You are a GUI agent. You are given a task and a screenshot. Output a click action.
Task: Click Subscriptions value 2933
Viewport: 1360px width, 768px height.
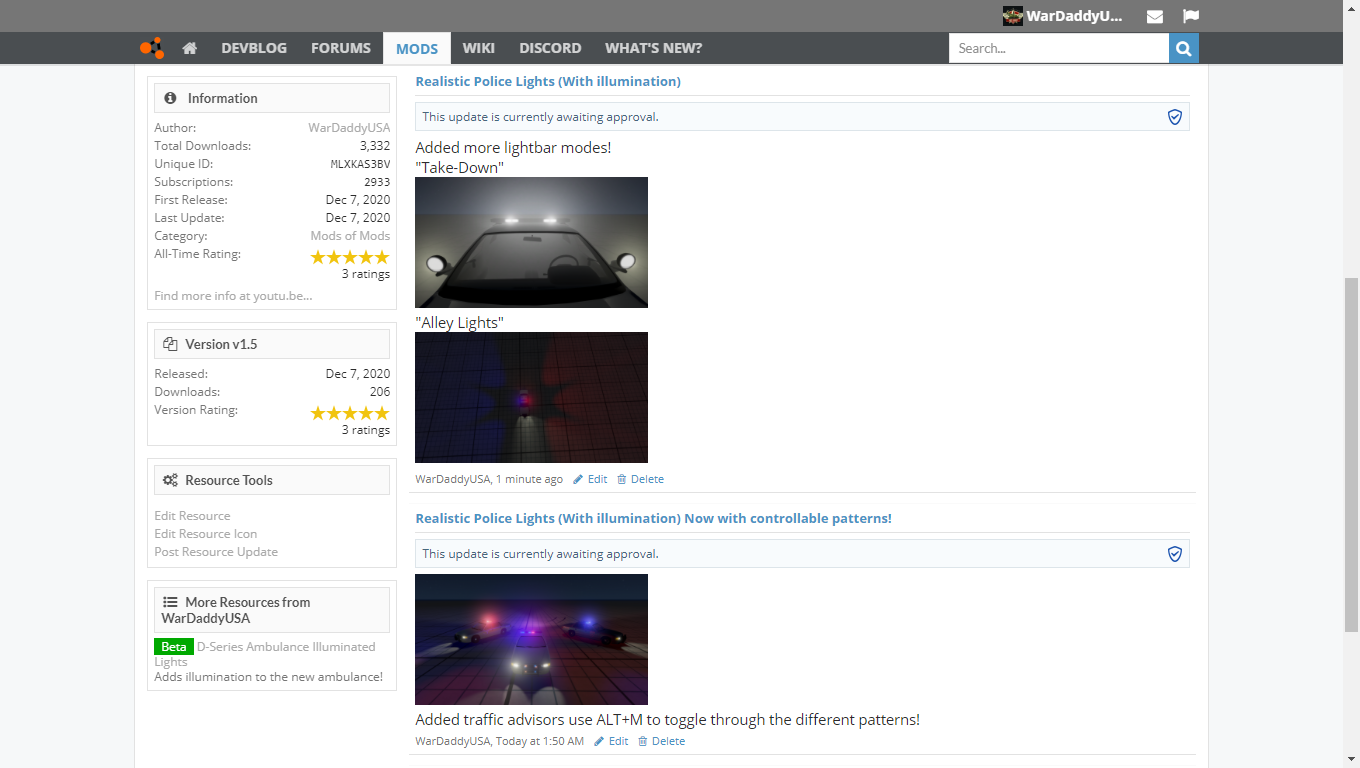(377, 182)
